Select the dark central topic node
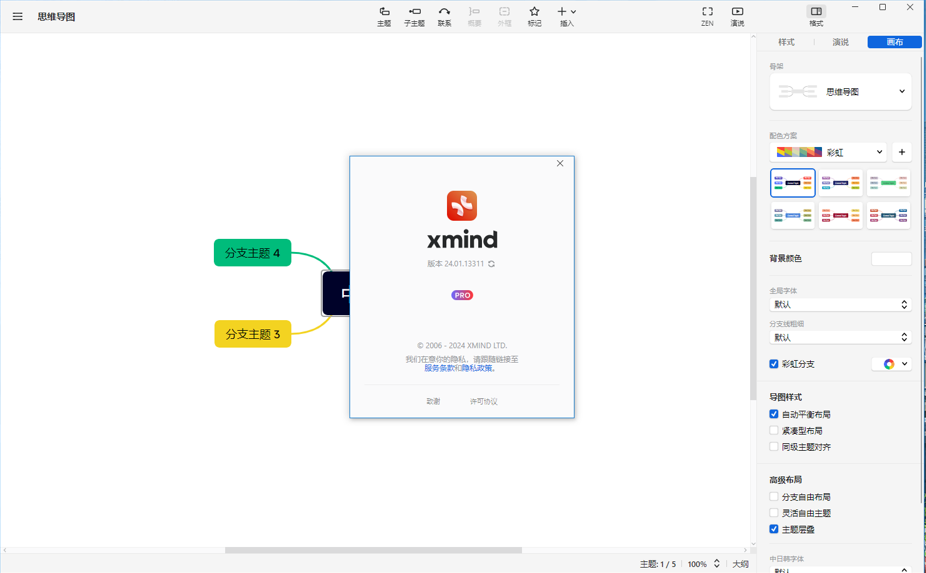This screenshot has width=926, height=573. [336, 293]
